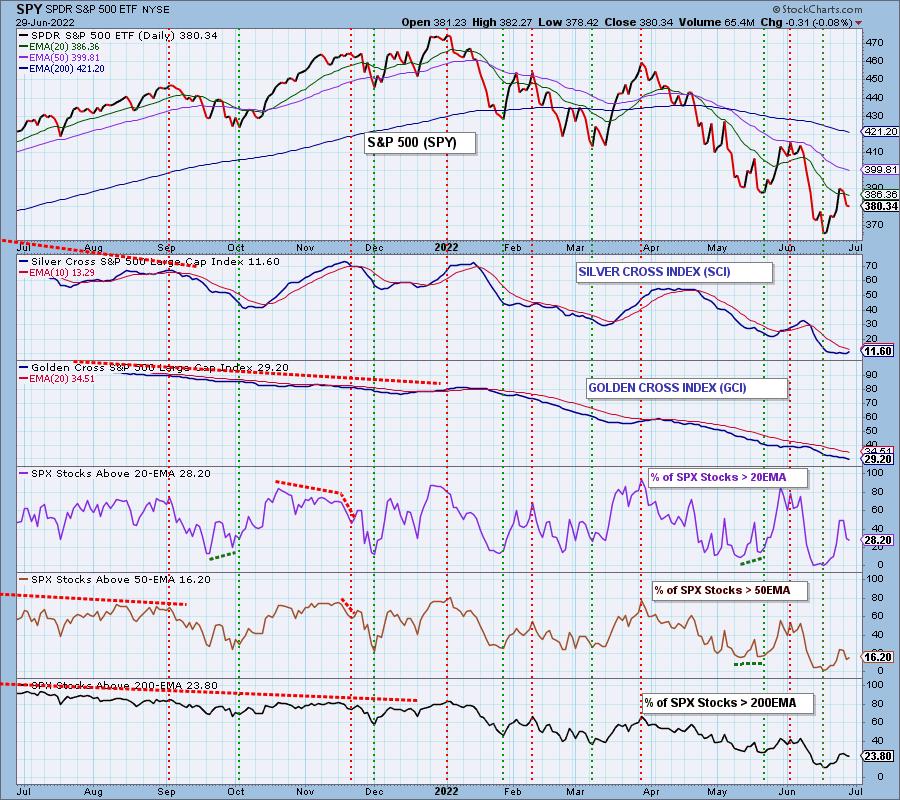Viewport: 900px width, 800px height.
Task: Click the Volume 65.4M value
Action: pyautogui.click(x=716, y=22)
